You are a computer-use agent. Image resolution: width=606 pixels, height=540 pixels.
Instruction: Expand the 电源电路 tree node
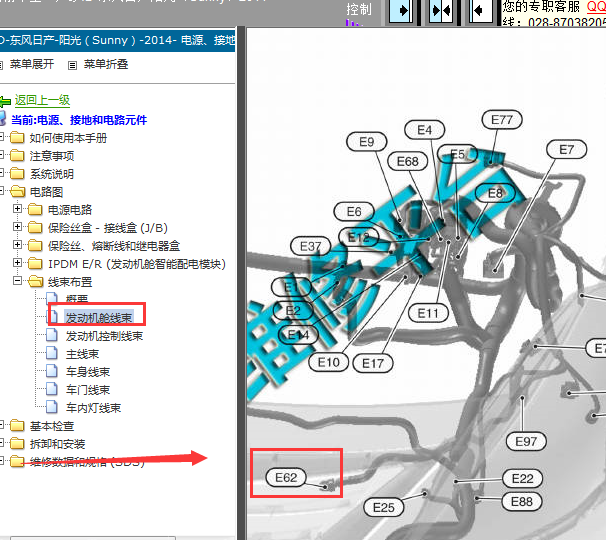17,209
